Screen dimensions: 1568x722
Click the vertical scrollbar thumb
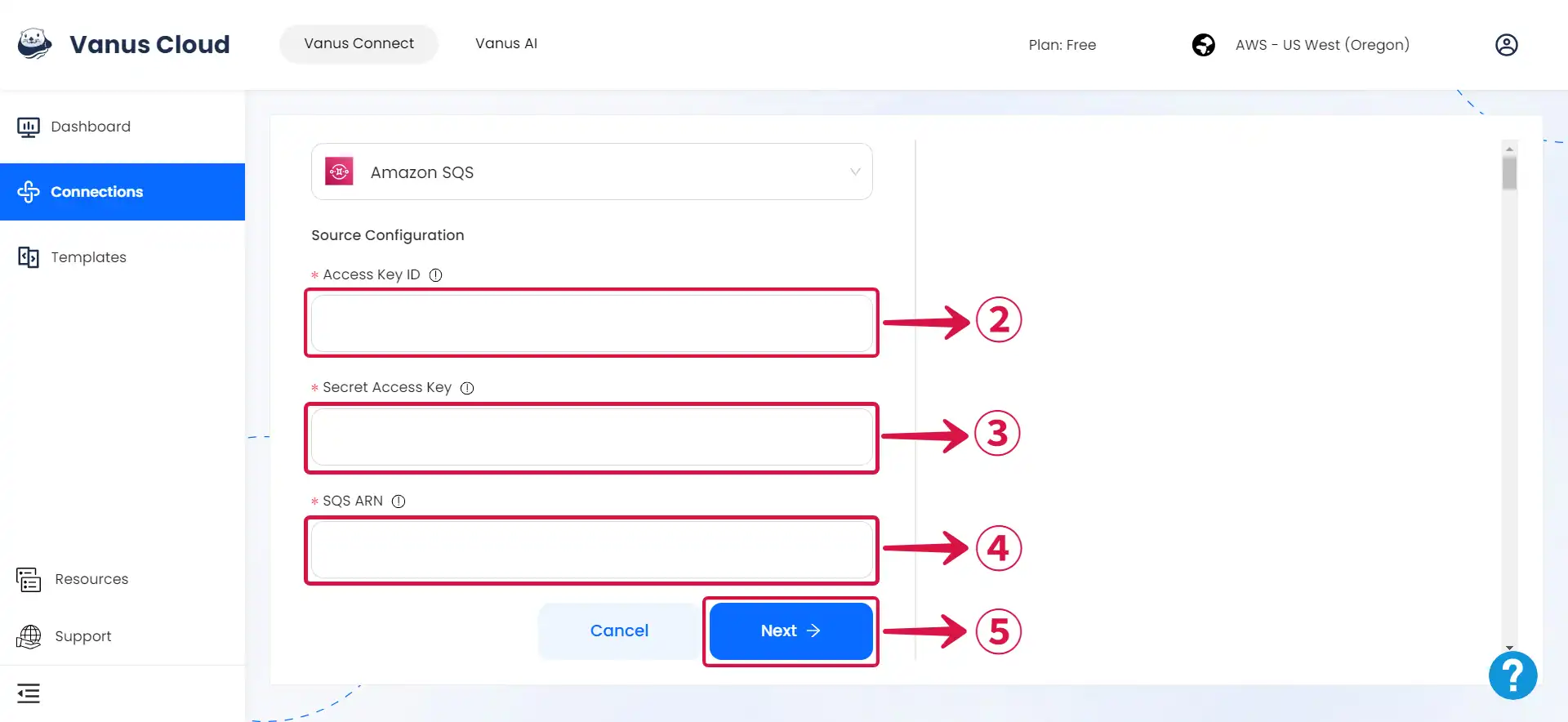(x=1509, y=172)
